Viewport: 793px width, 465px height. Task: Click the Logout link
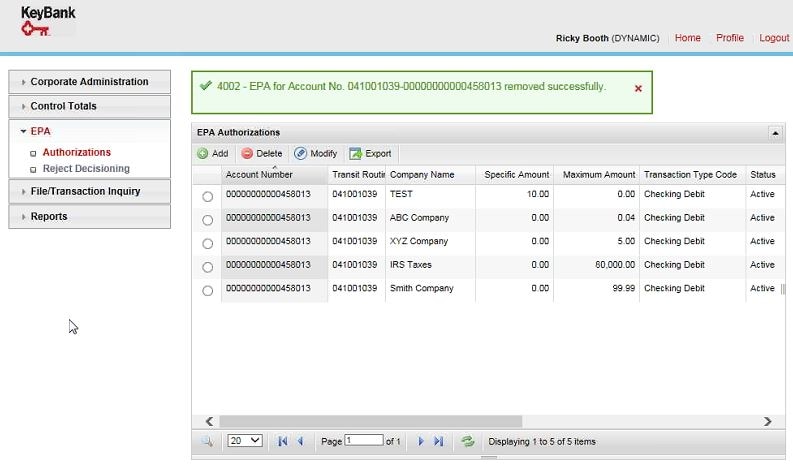tap(774, 38)
